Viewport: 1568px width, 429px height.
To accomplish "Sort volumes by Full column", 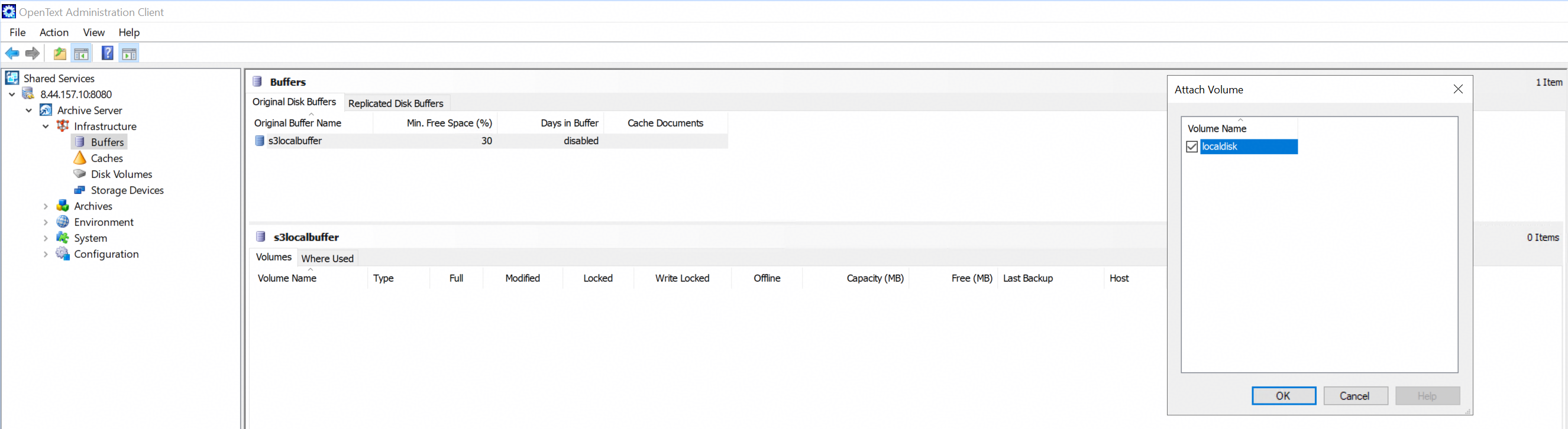I will (456, 278).
